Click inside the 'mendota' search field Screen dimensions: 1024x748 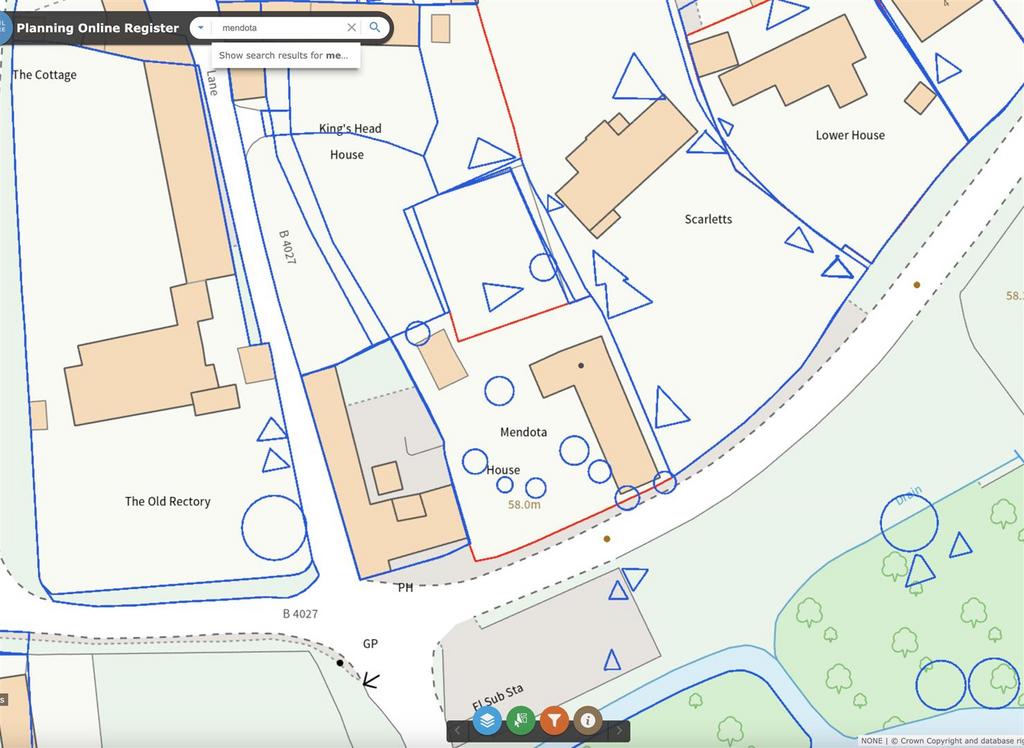click(x=281, y=27)
